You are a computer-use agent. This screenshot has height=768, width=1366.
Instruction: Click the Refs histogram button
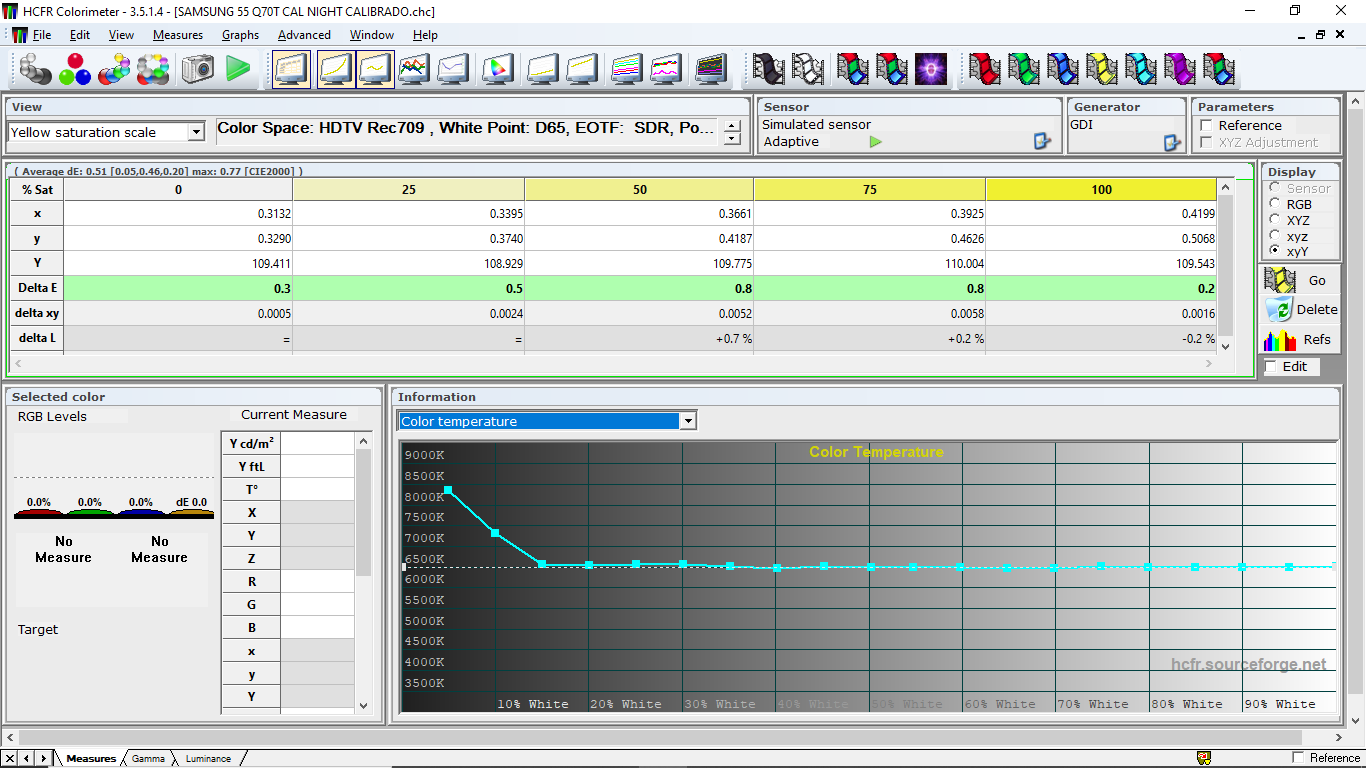(1300, 339)
